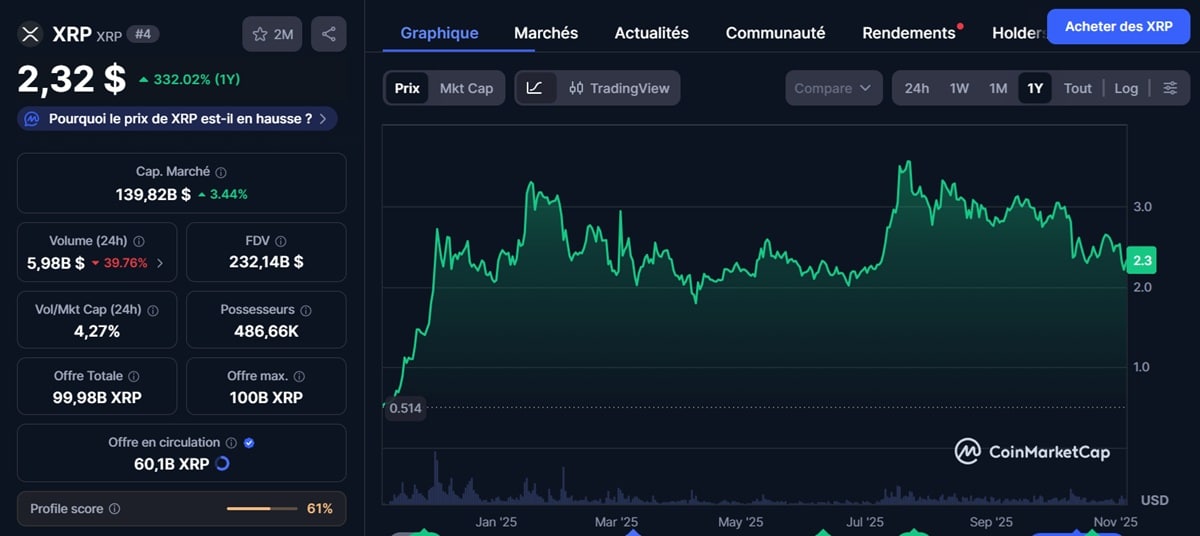
Task: Click the AI icon beside price question
Action: click(32, 118)
